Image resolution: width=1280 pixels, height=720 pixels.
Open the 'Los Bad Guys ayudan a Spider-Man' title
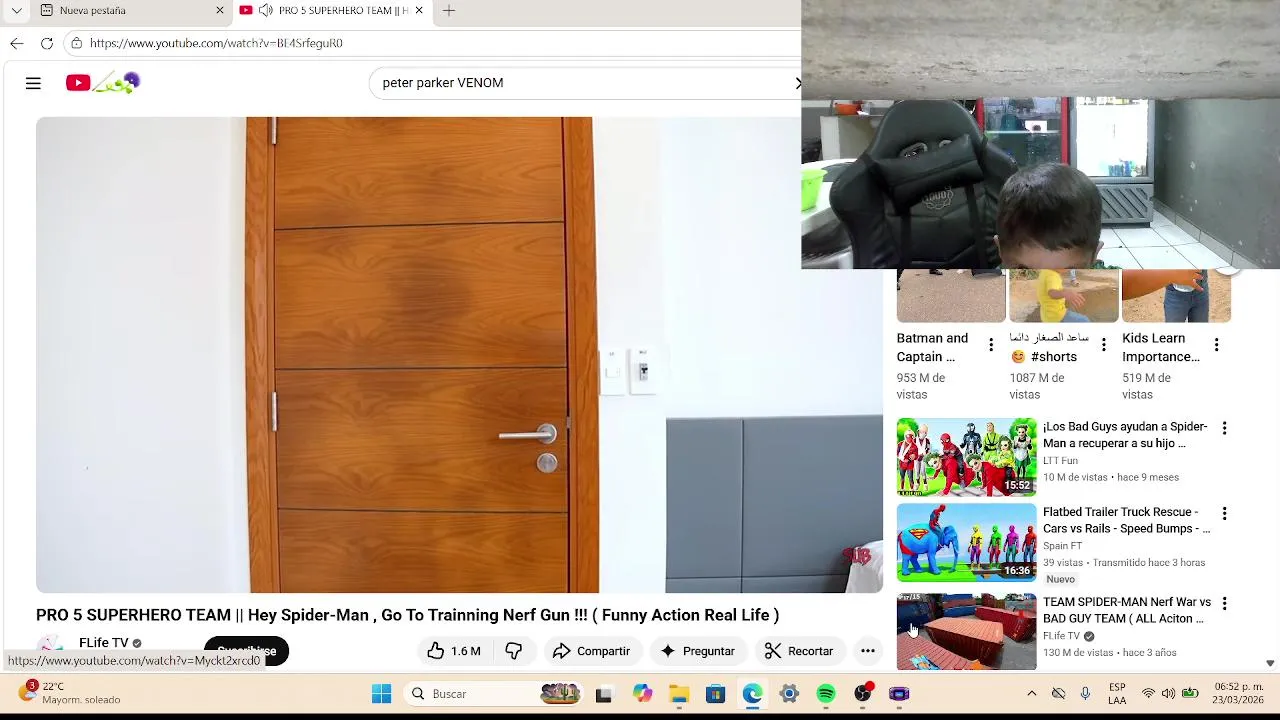point(1125,435)
